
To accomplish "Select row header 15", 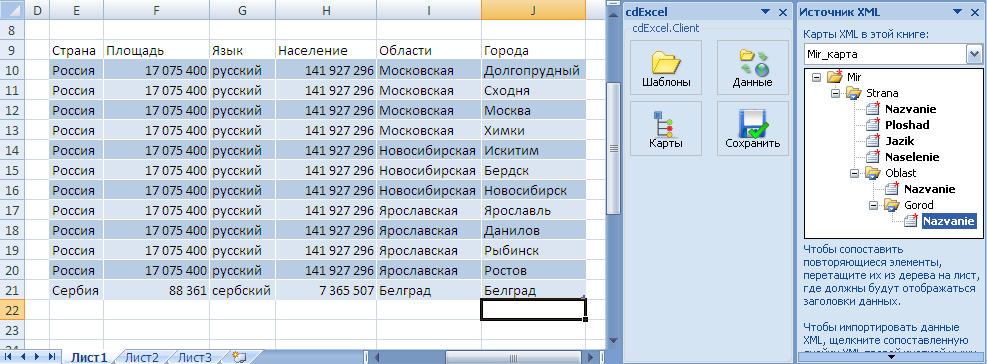I will pos(13,171).
